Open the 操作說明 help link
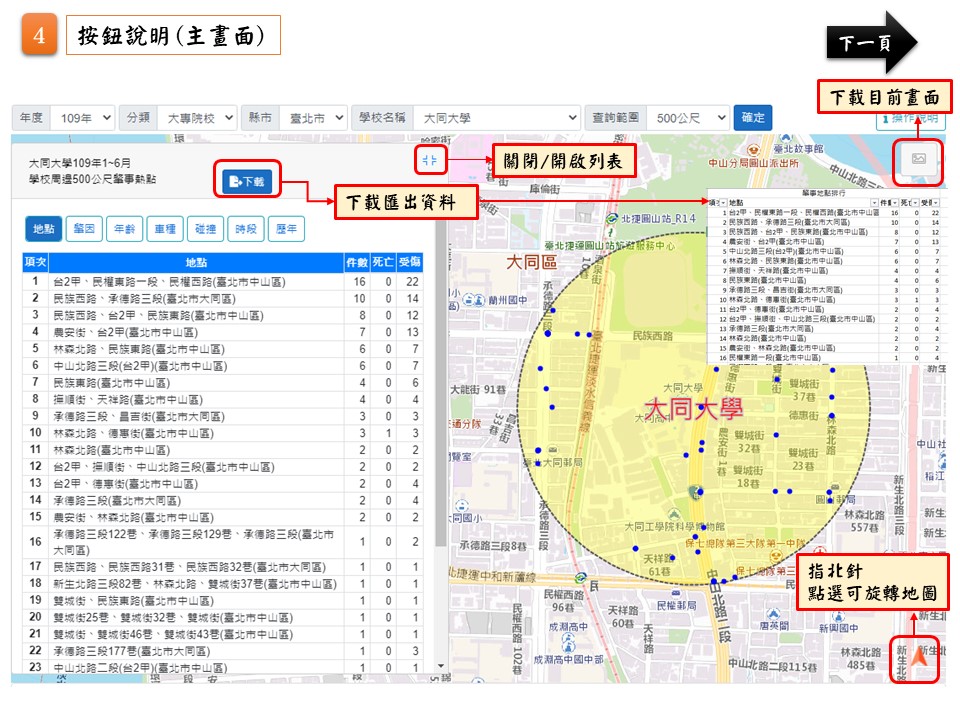The width and height of the screenshot is (960, 720). [911, 119]
